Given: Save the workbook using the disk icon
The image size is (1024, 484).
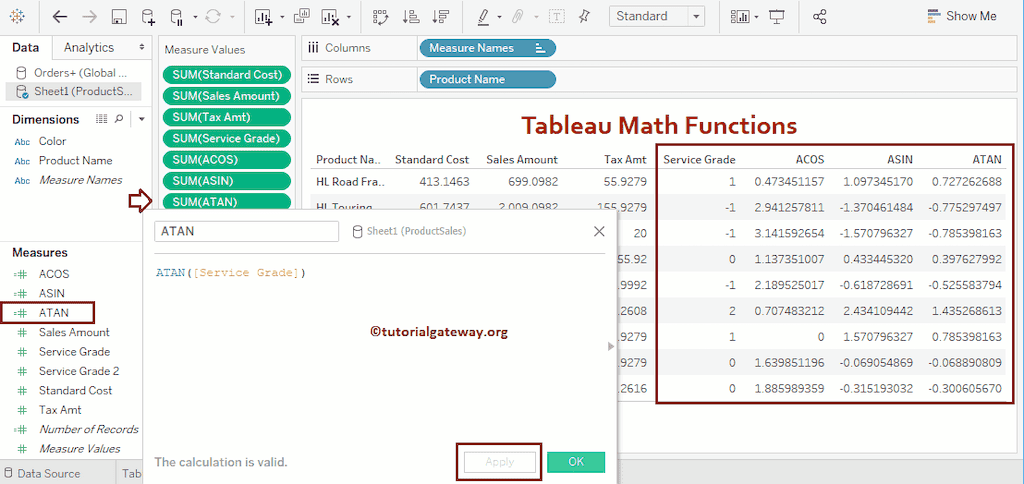Looking at the screenshot, I should pyautogui.click(x=118, y=17).
